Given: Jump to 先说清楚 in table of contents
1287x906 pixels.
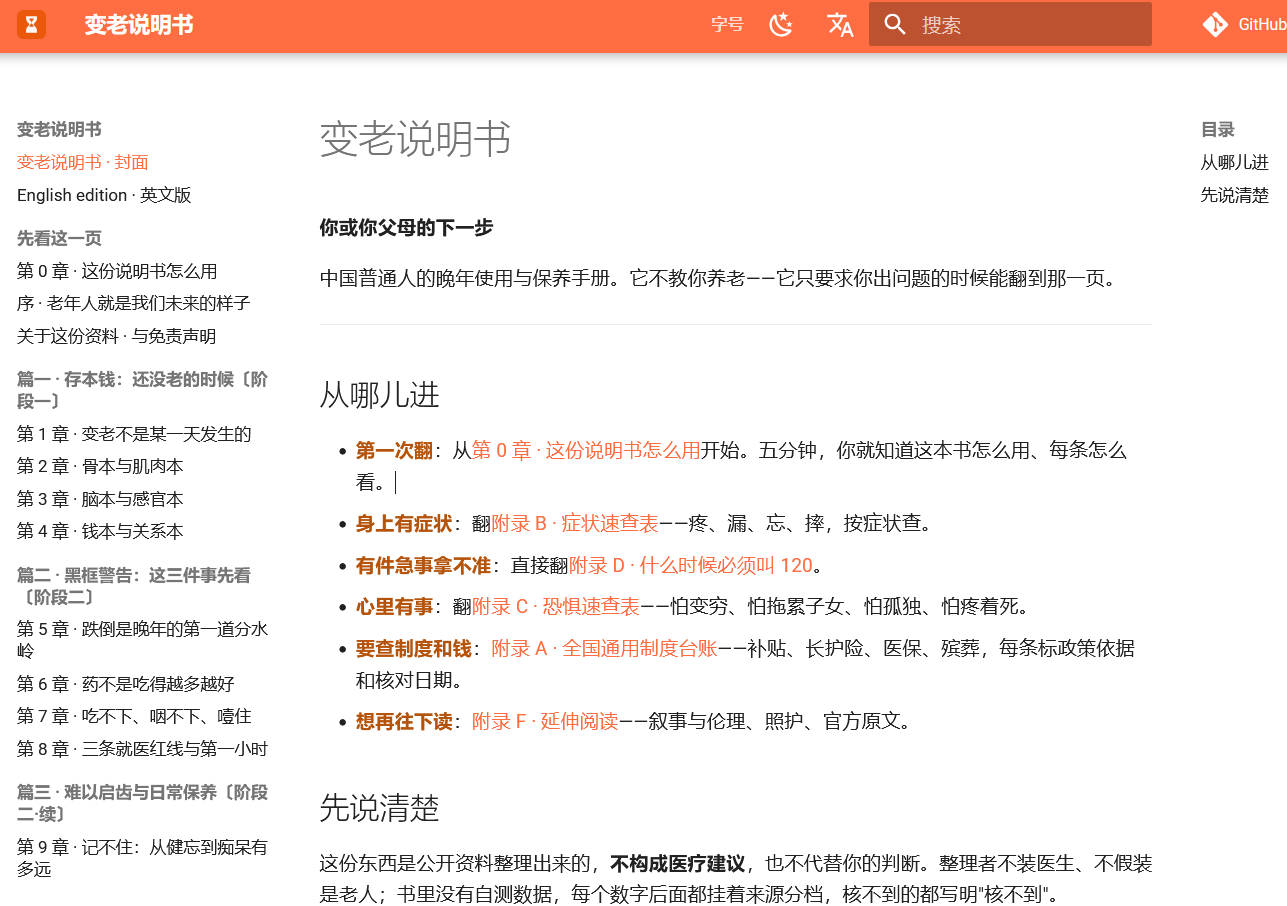Looking at the screenshot, I should tap(1235, 195).
